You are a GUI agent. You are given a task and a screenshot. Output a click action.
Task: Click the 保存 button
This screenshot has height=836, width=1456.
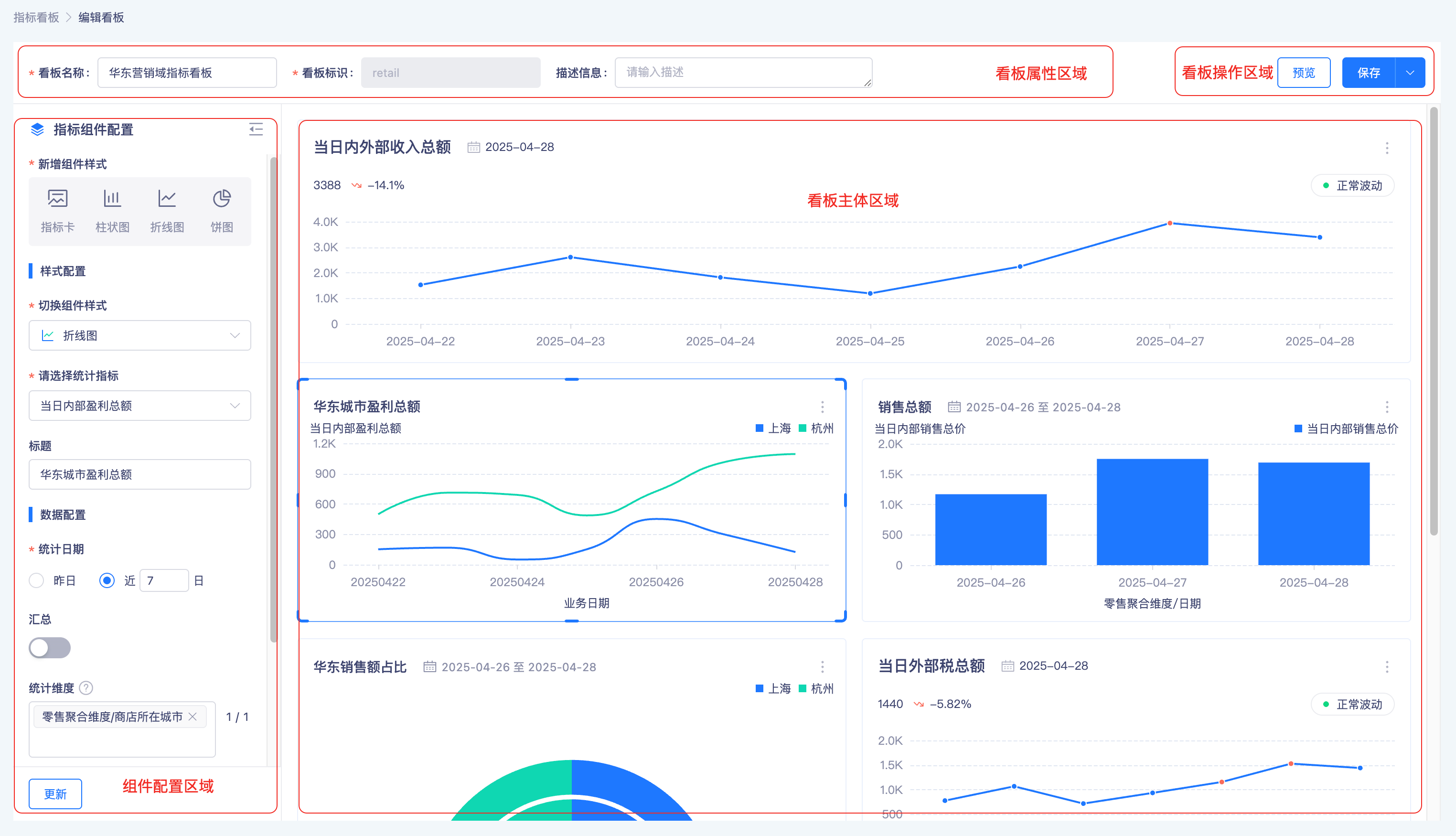[x=1369, y=73]
